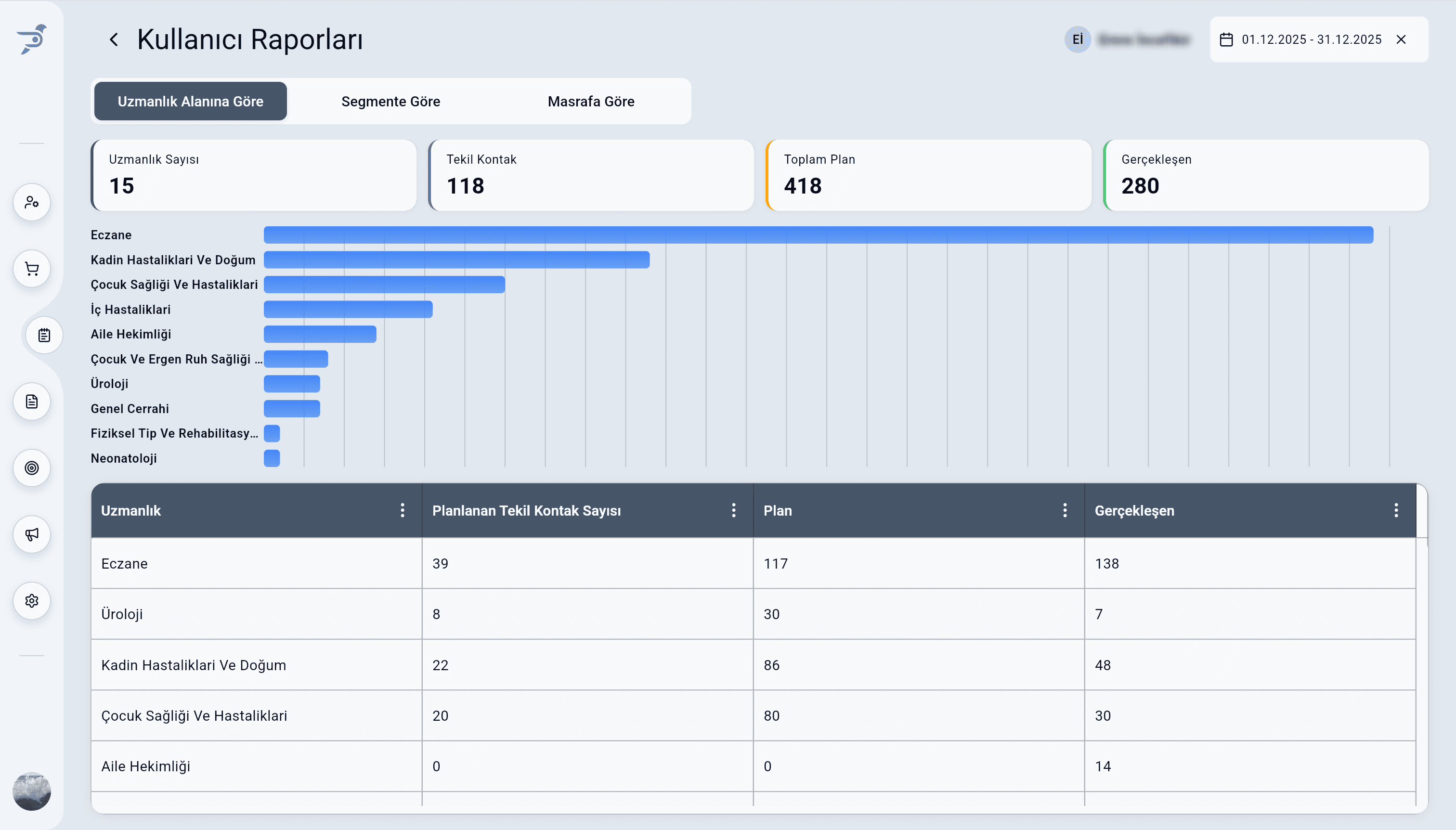Open the date range picker field
This screenshot has height=830, width=1456.
pyautogui.click(x=1311, y=39)
